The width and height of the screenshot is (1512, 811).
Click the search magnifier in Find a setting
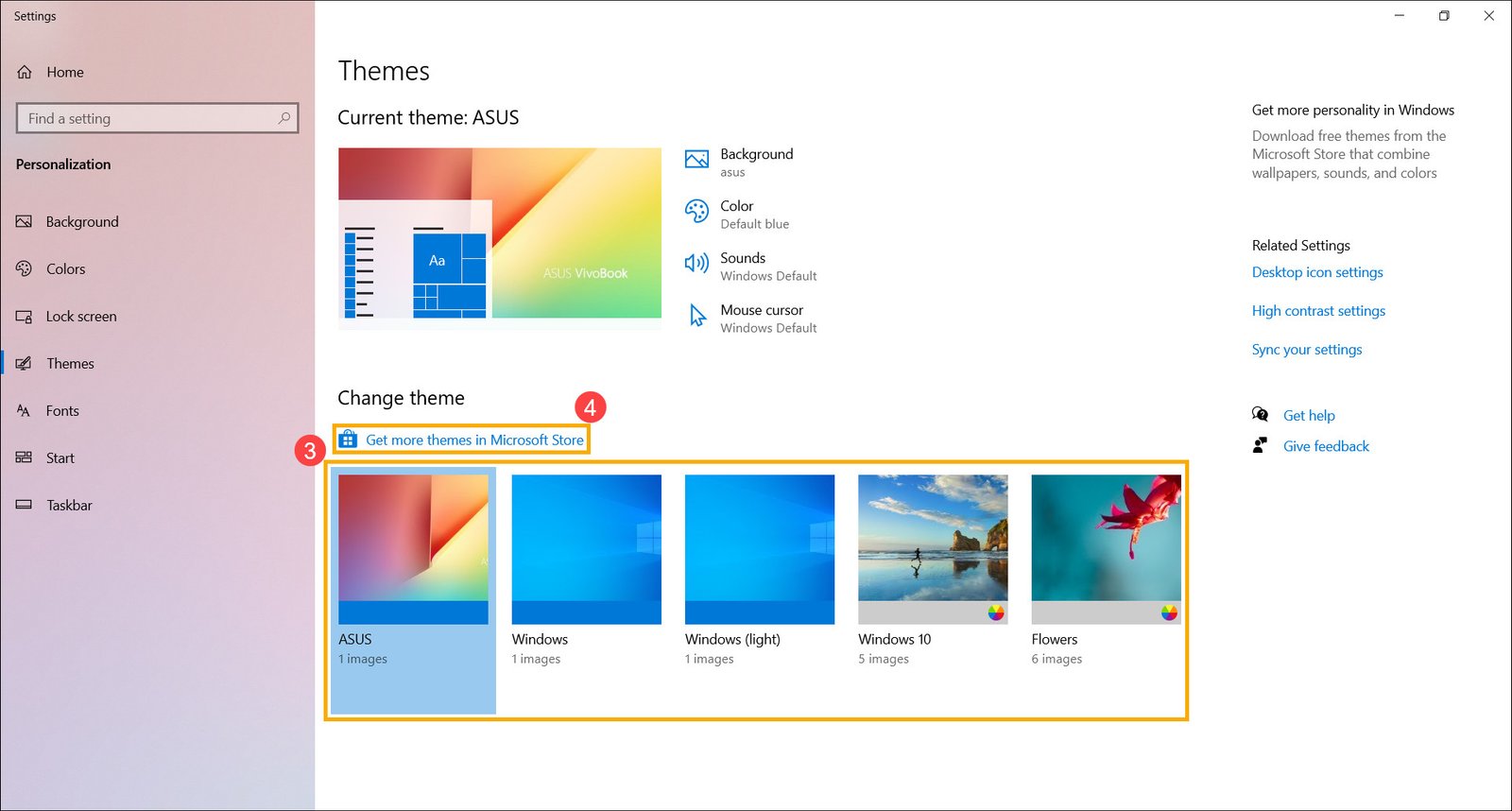[283, 118]
